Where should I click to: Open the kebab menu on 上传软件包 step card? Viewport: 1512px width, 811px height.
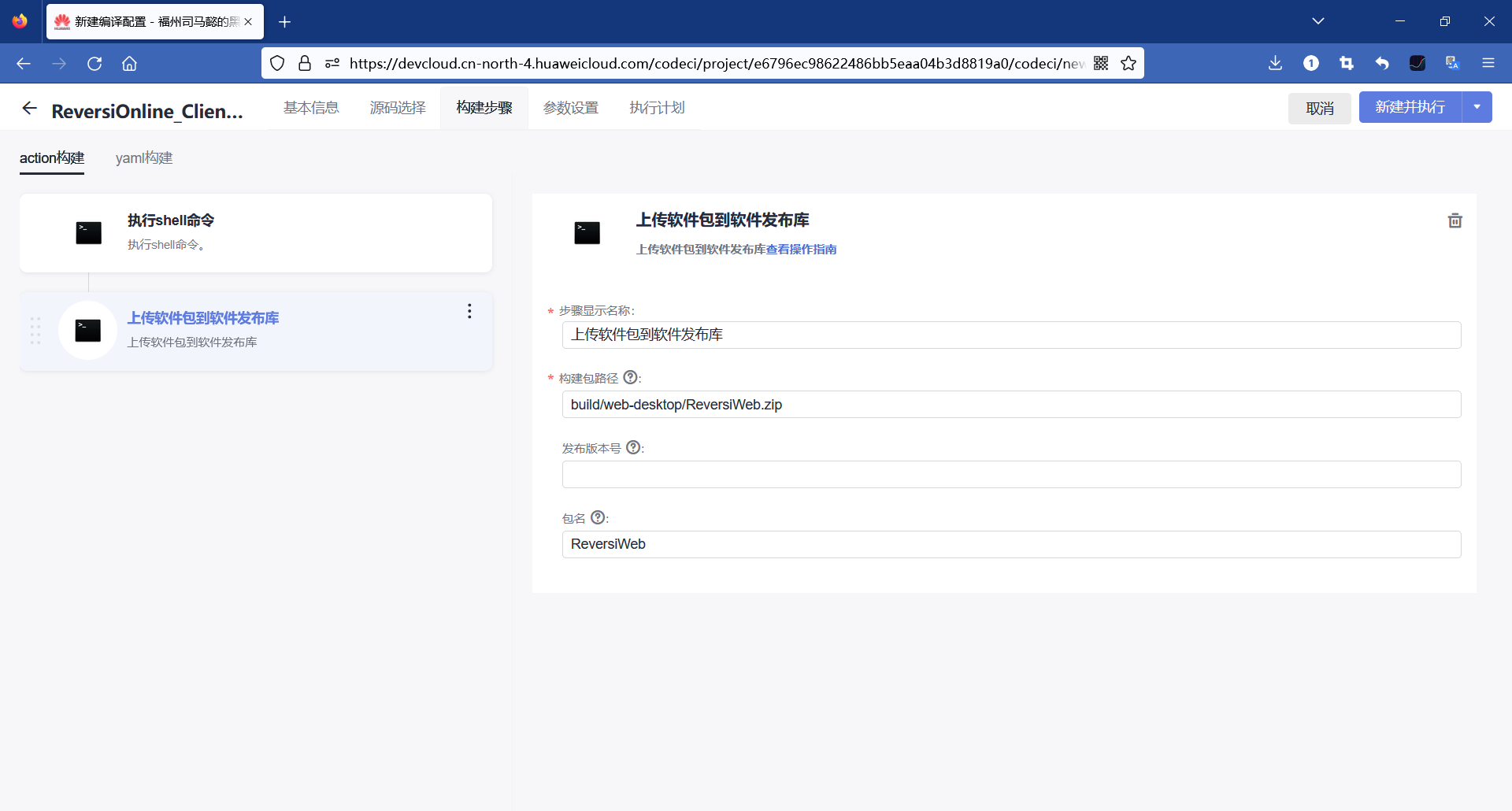point(469,311)
